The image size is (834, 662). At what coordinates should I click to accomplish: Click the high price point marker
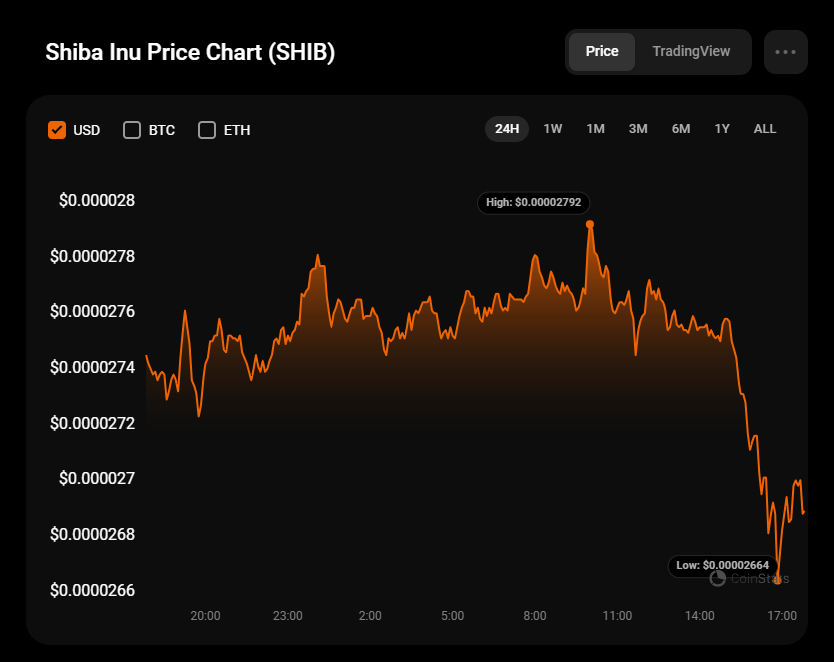click(x=590, y=224)
